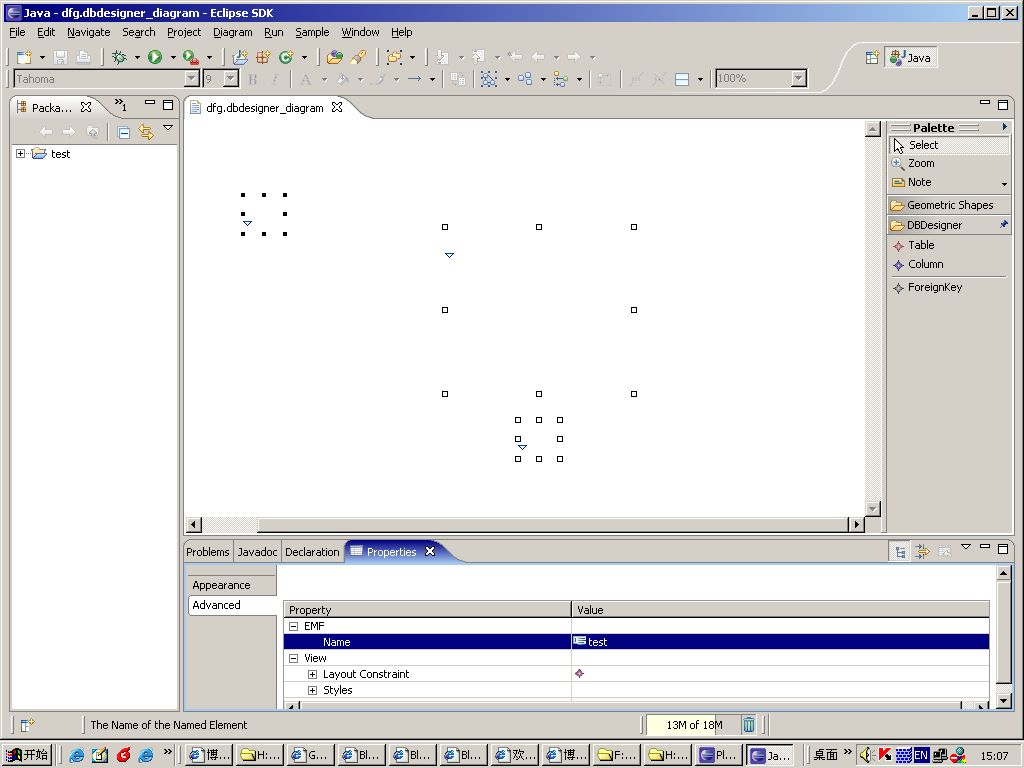Open dropdown arrow beside Run icon
Image resolution: width=1024 pixels, height=768 pixels.
tap(173, 57)
